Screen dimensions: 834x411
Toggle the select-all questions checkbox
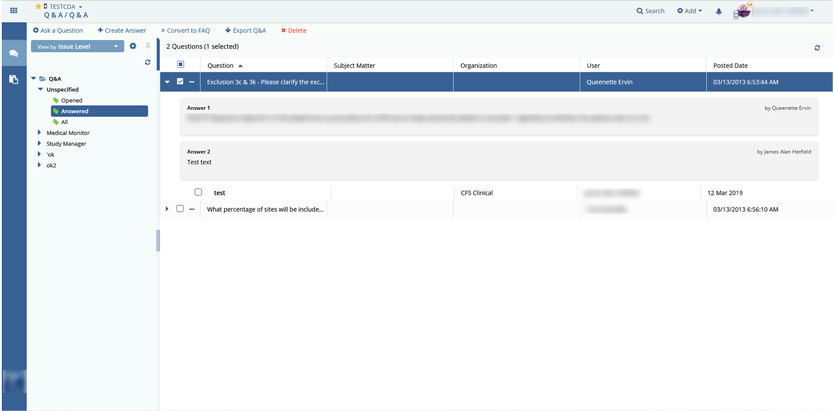coord(180,65)
